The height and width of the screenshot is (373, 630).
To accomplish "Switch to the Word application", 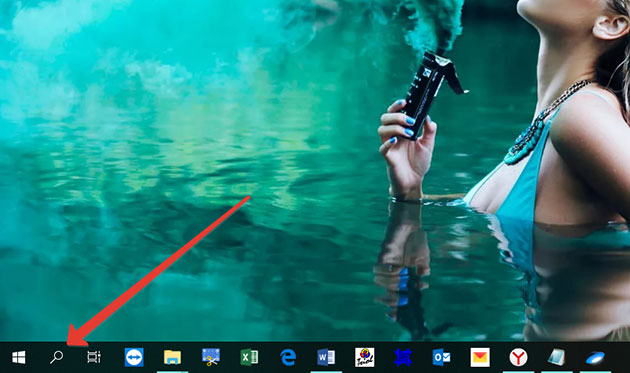I will click(x=326, y=357).
